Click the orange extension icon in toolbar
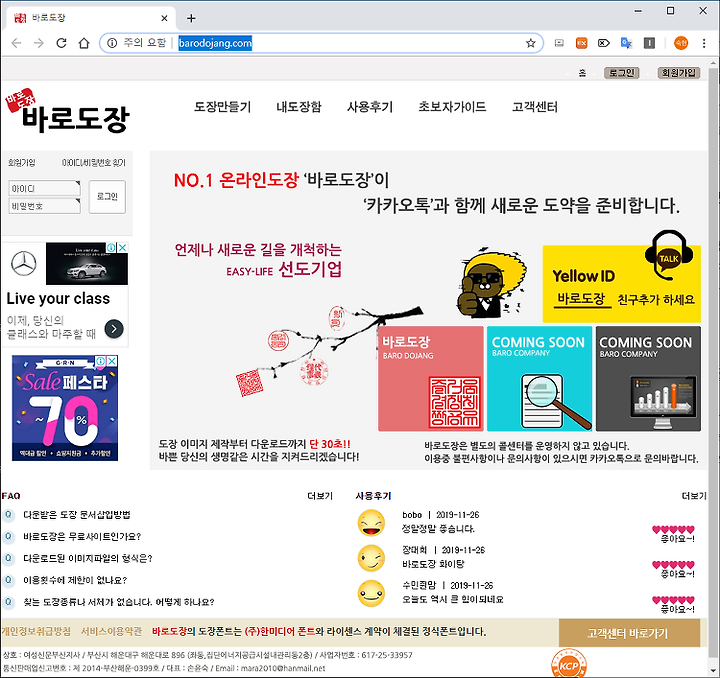The width and height of the screenshot is (720, 678). 581,43
